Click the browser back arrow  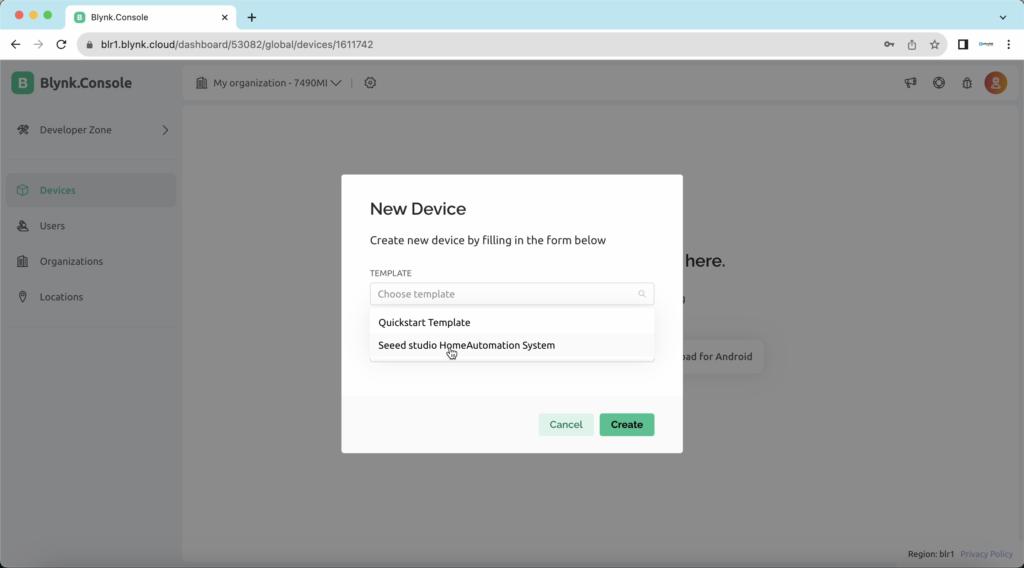point(16,44)
